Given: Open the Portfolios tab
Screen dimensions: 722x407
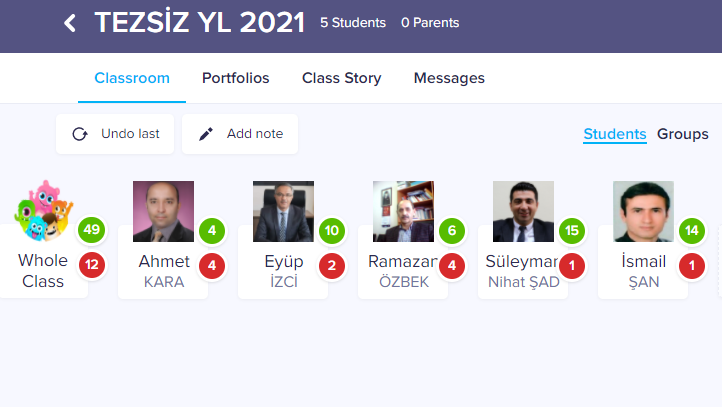Looking at the screenshot, I should [x=236, y=78].
